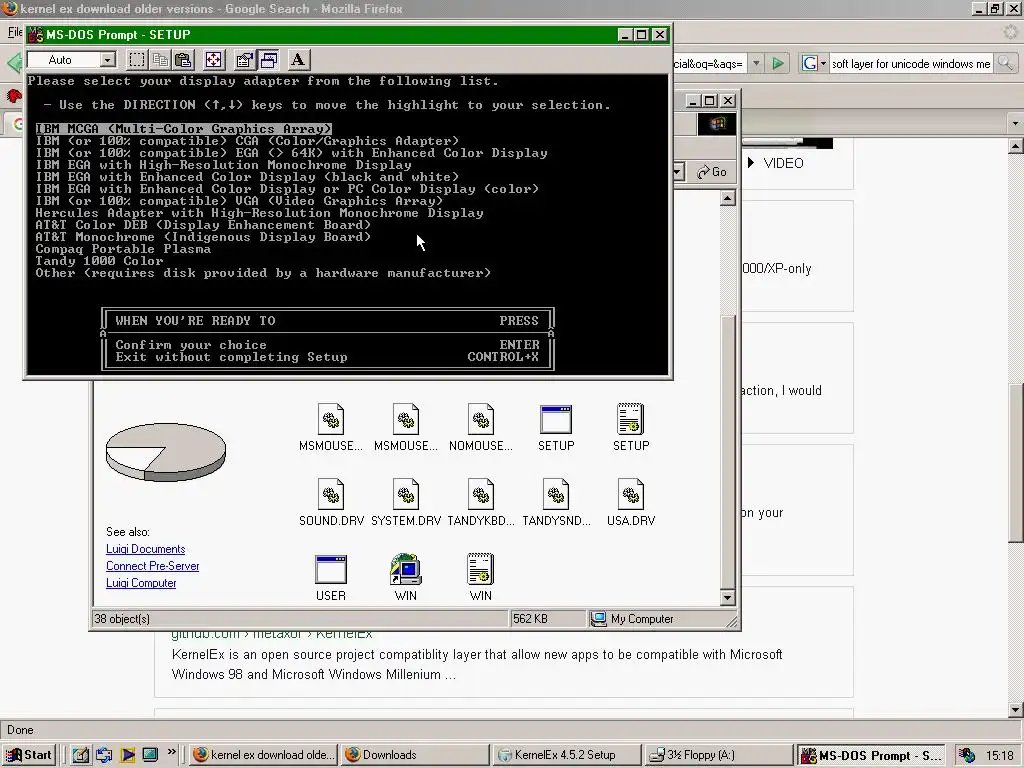This screenshot has height=768, width=1024.
Task: Switch to Downloads taskbar button
Action: (415, 755)
